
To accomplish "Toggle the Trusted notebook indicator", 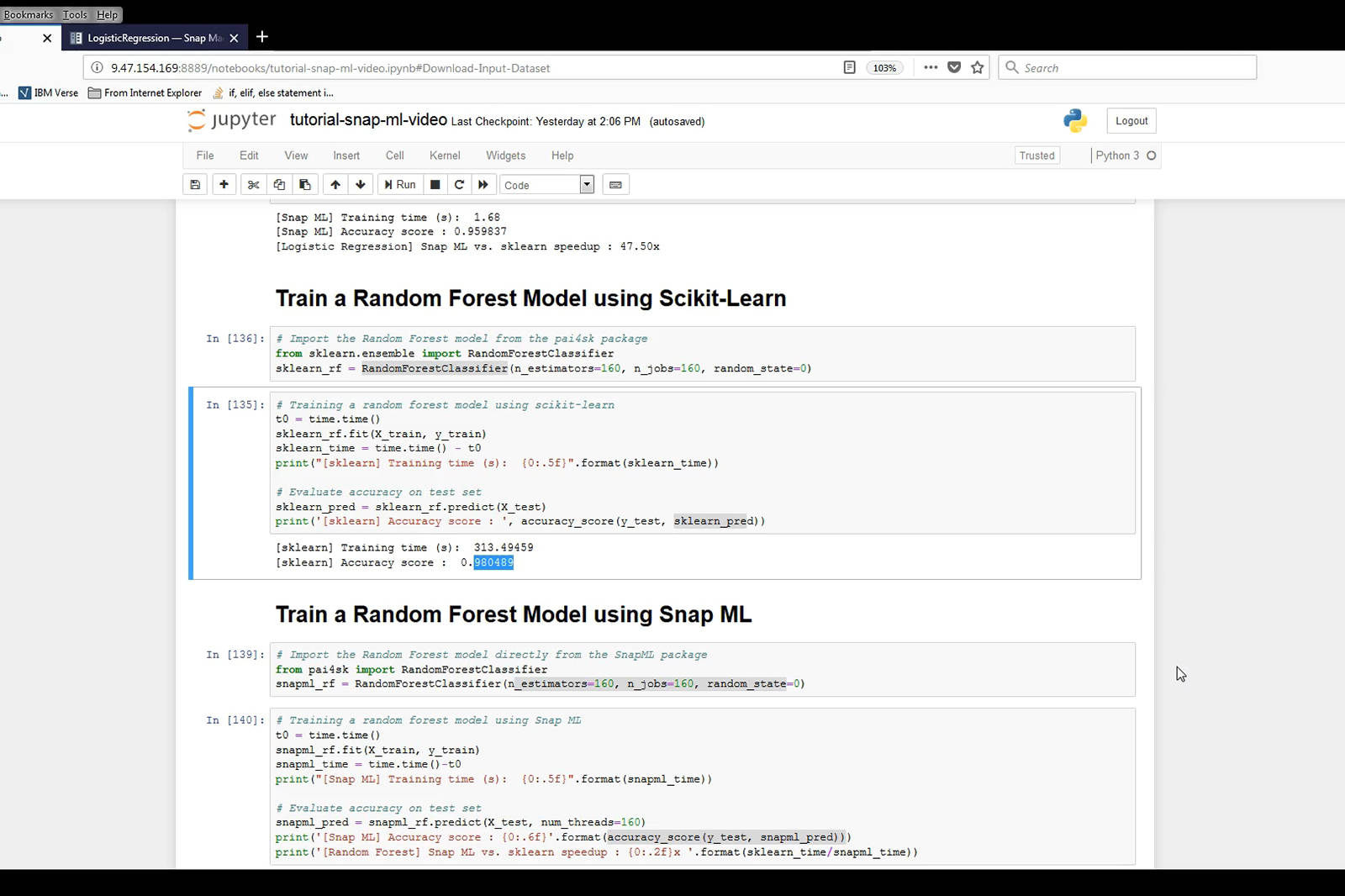I will (1036, 155).
